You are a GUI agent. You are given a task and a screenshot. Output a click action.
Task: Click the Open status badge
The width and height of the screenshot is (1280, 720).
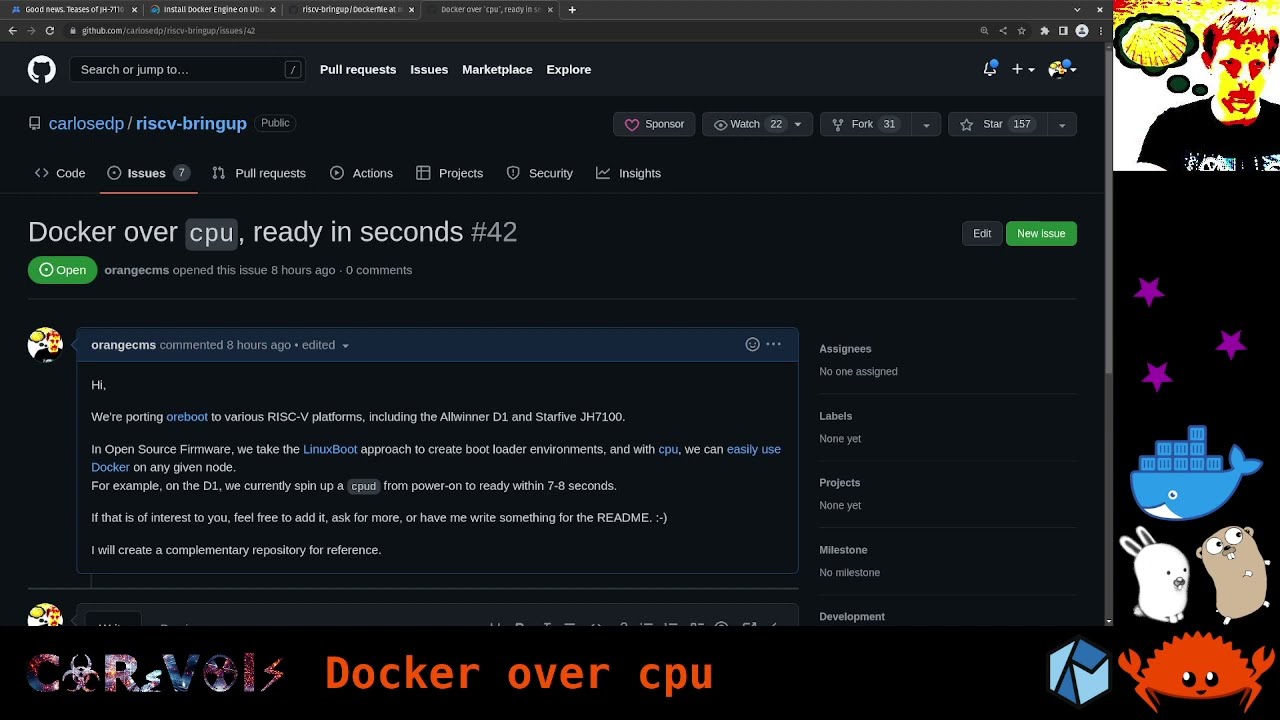click(62, 270)
